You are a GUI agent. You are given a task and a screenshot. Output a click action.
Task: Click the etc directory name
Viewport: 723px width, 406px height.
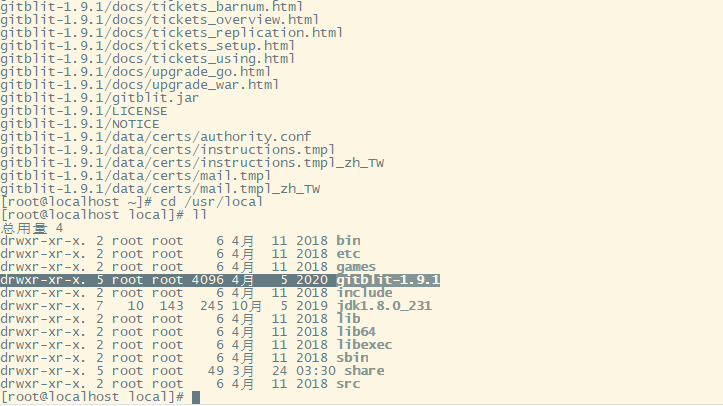click(348, 253)
